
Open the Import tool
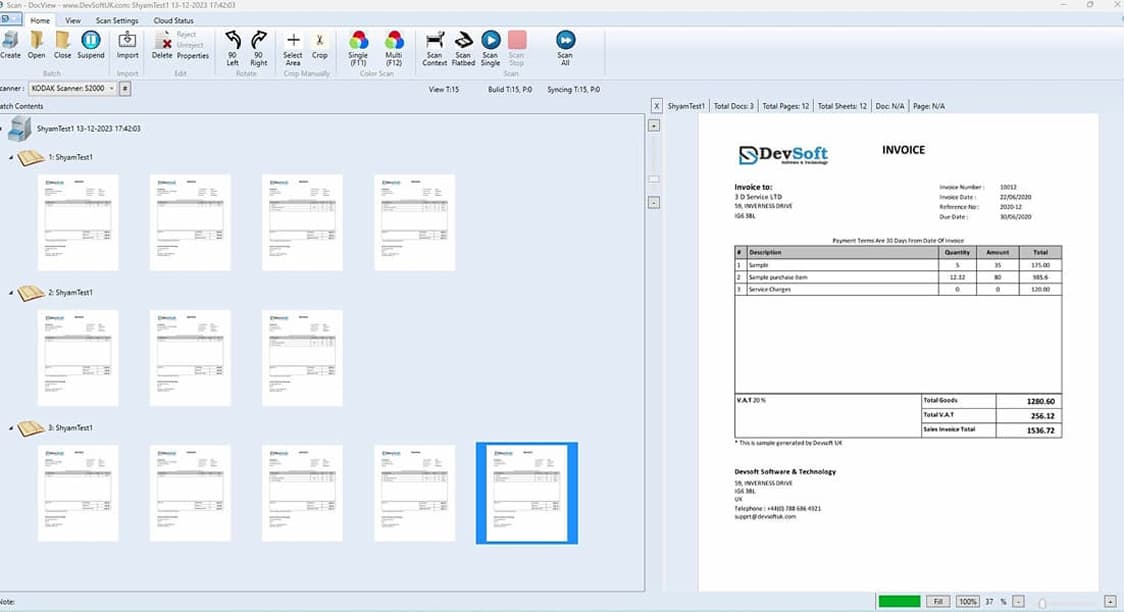(x=127, y=45)
